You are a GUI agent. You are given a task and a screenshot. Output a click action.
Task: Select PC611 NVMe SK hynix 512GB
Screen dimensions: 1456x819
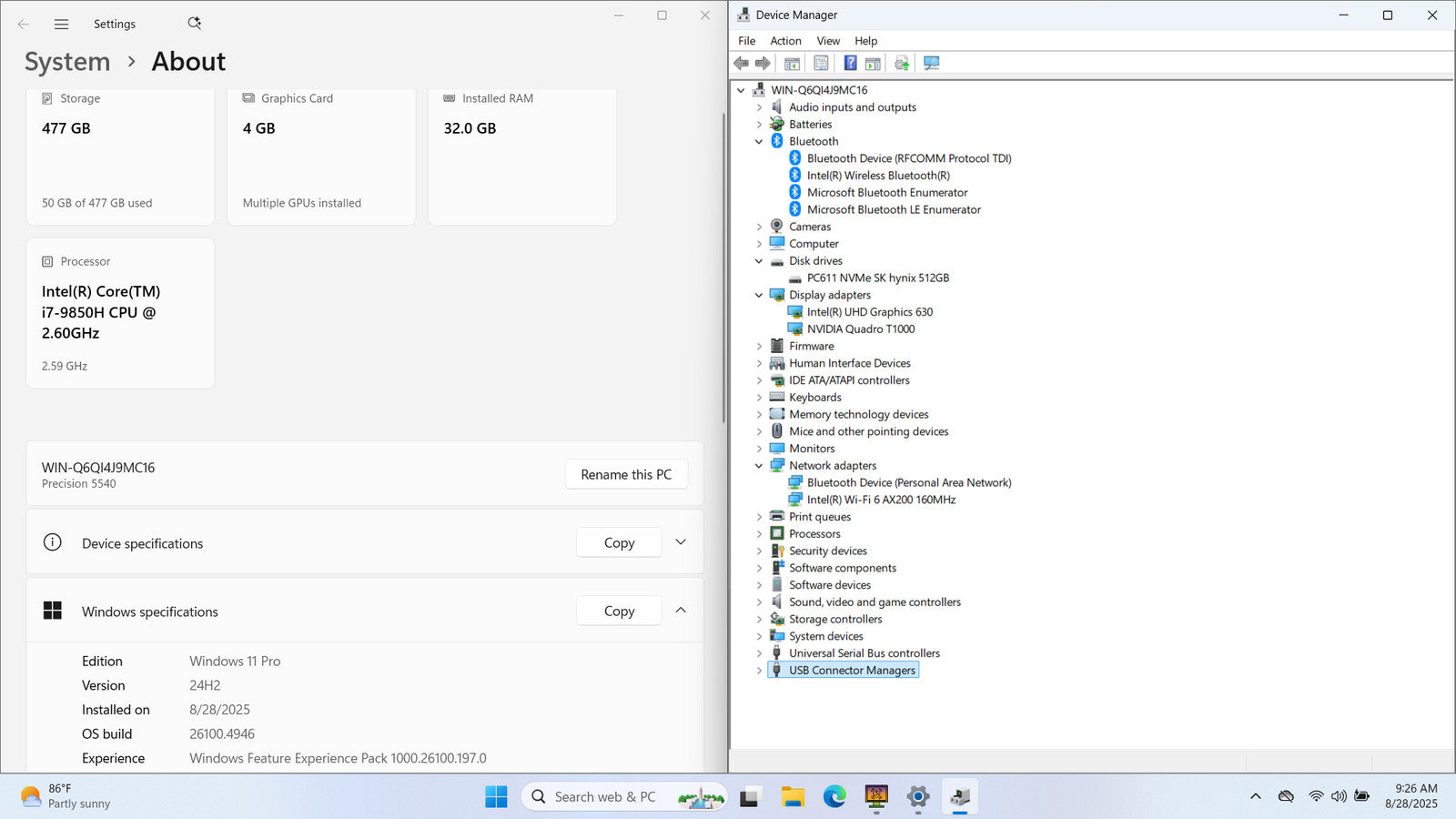pos(878,278)
